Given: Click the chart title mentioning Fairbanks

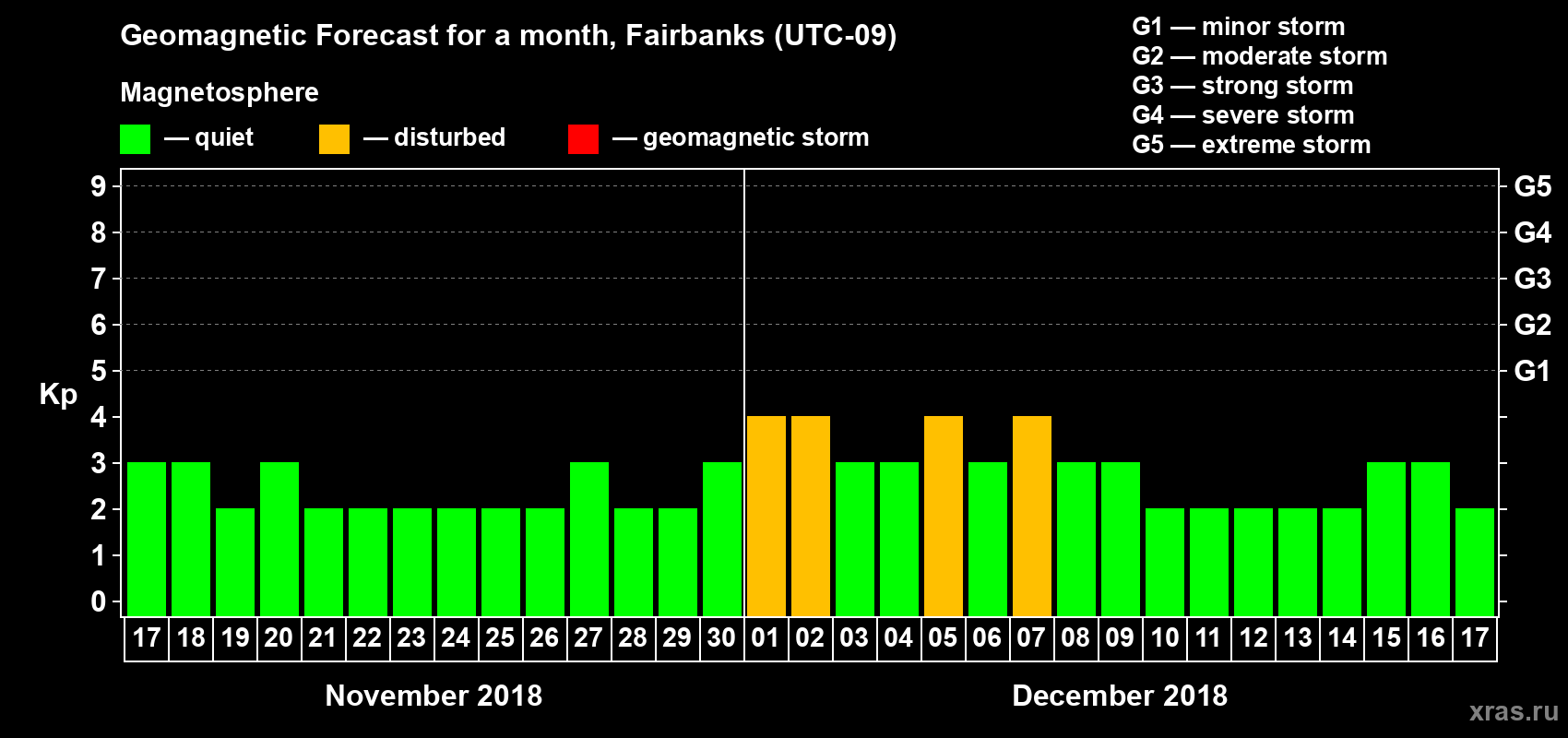Looking at the screenshot, I should click(x=508, y=36).
